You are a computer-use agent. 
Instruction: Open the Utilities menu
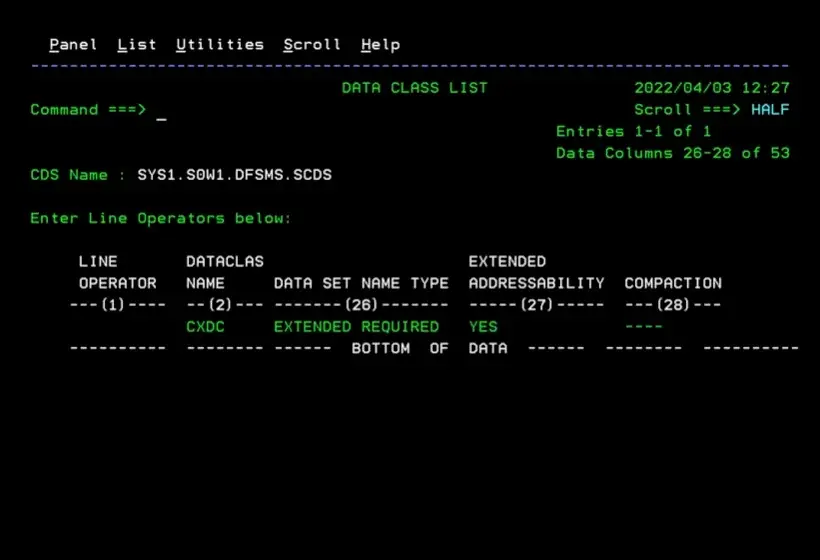[x=220, y=45]
